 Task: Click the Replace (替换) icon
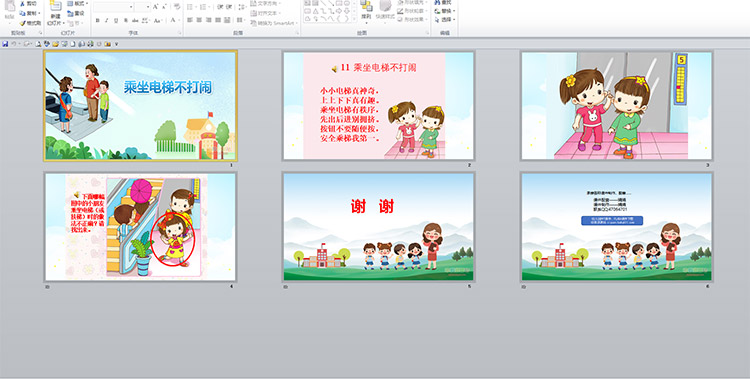[x=437, y=11]
